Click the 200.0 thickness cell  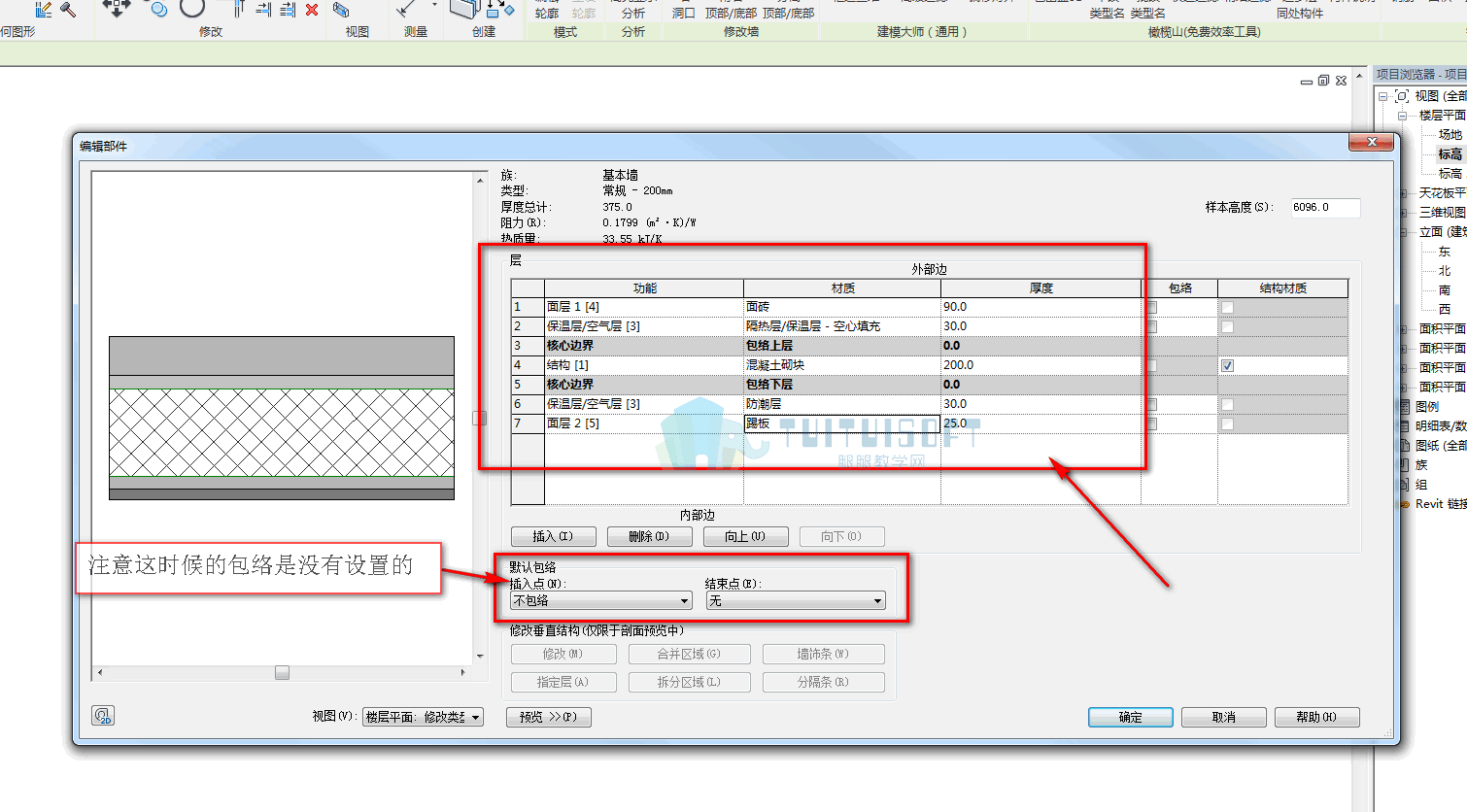click(x=1041, y=365)
